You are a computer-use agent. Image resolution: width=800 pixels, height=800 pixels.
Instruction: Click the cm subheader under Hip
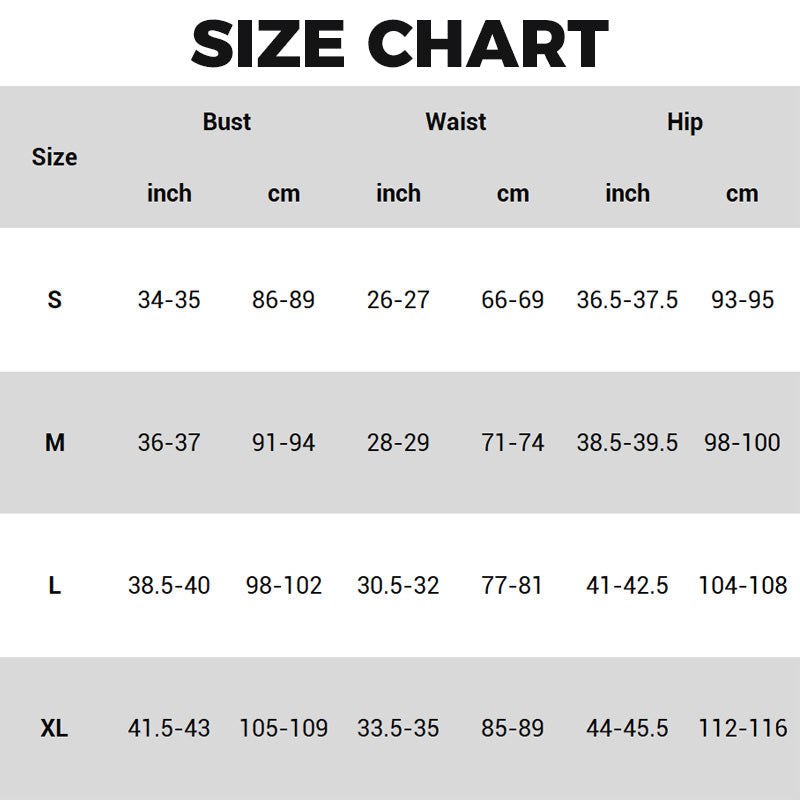pos(742,193)
